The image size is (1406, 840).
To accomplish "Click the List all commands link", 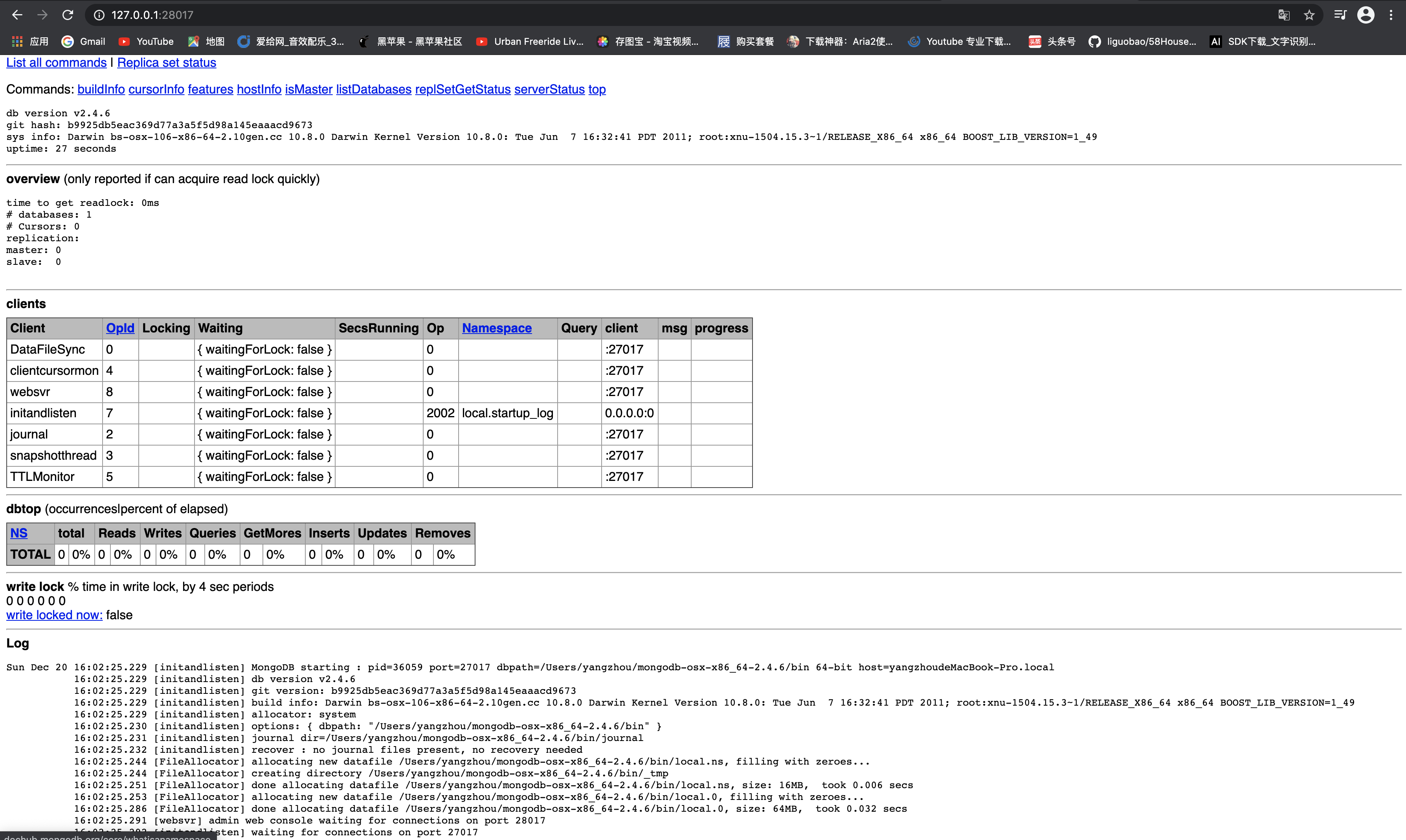I will 56,63.
